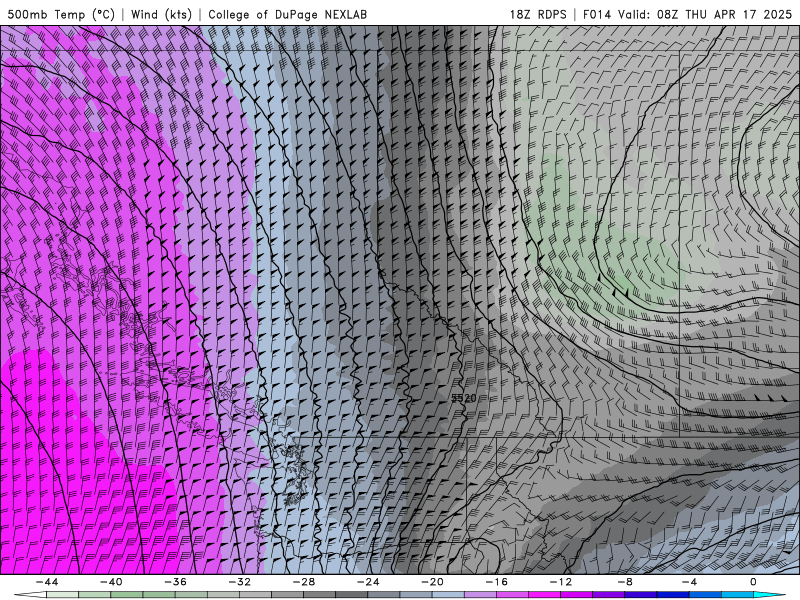Click the -32 legend label

point(239,582)
